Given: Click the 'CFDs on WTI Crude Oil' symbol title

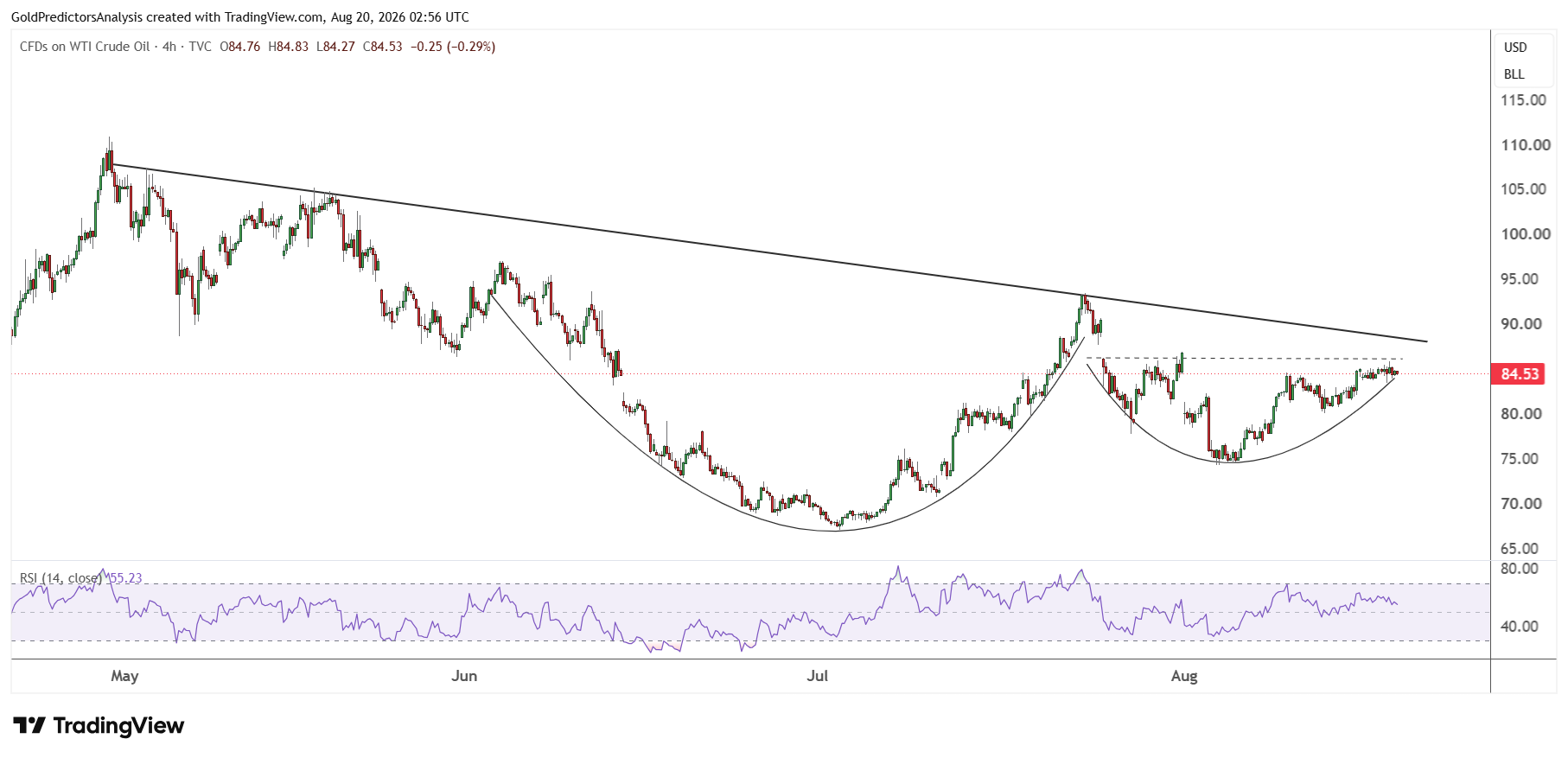Looking at the screenshot, I should 85,47.
